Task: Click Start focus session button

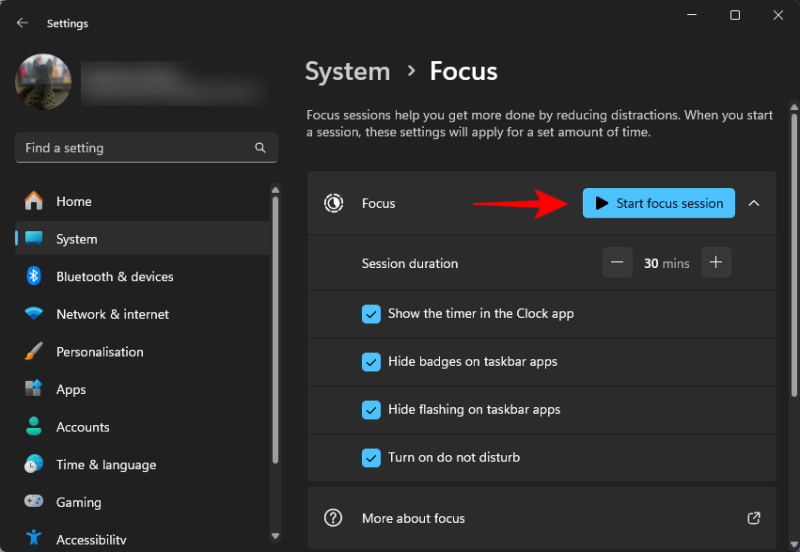Action: 659,203
